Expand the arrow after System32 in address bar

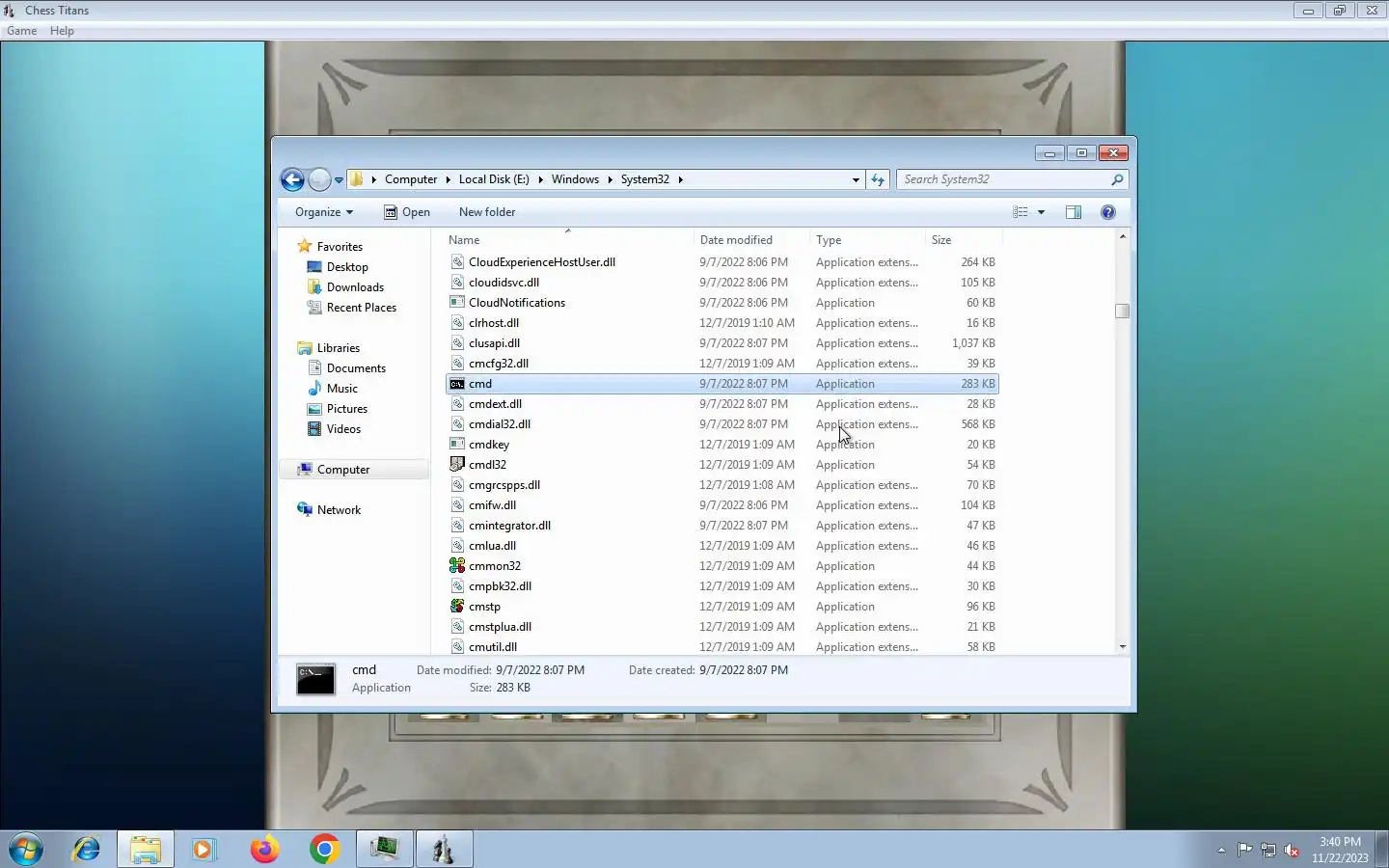point(680,179)
